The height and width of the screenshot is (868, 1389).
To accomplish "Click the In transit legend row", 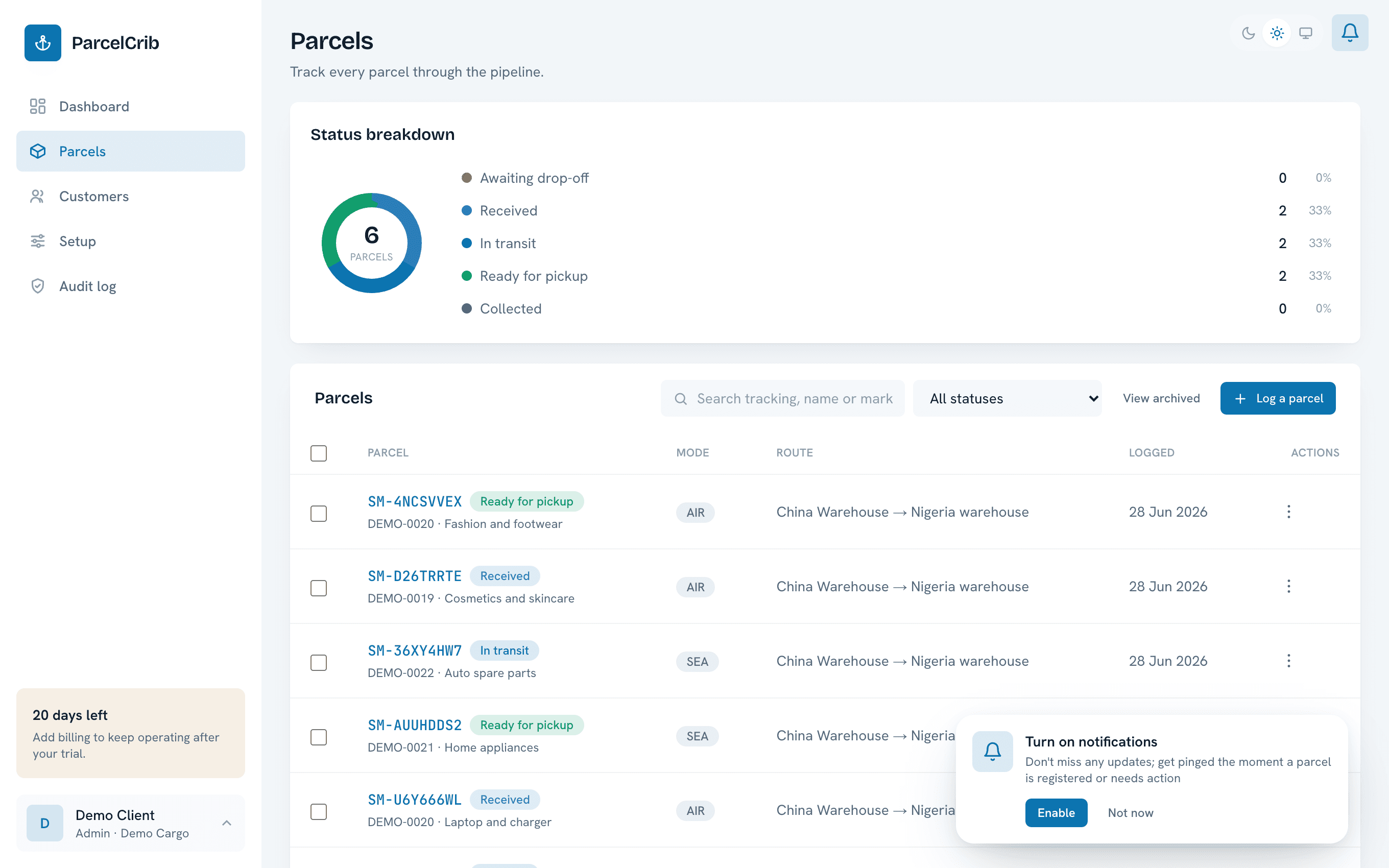I will [x=897, y=244].
